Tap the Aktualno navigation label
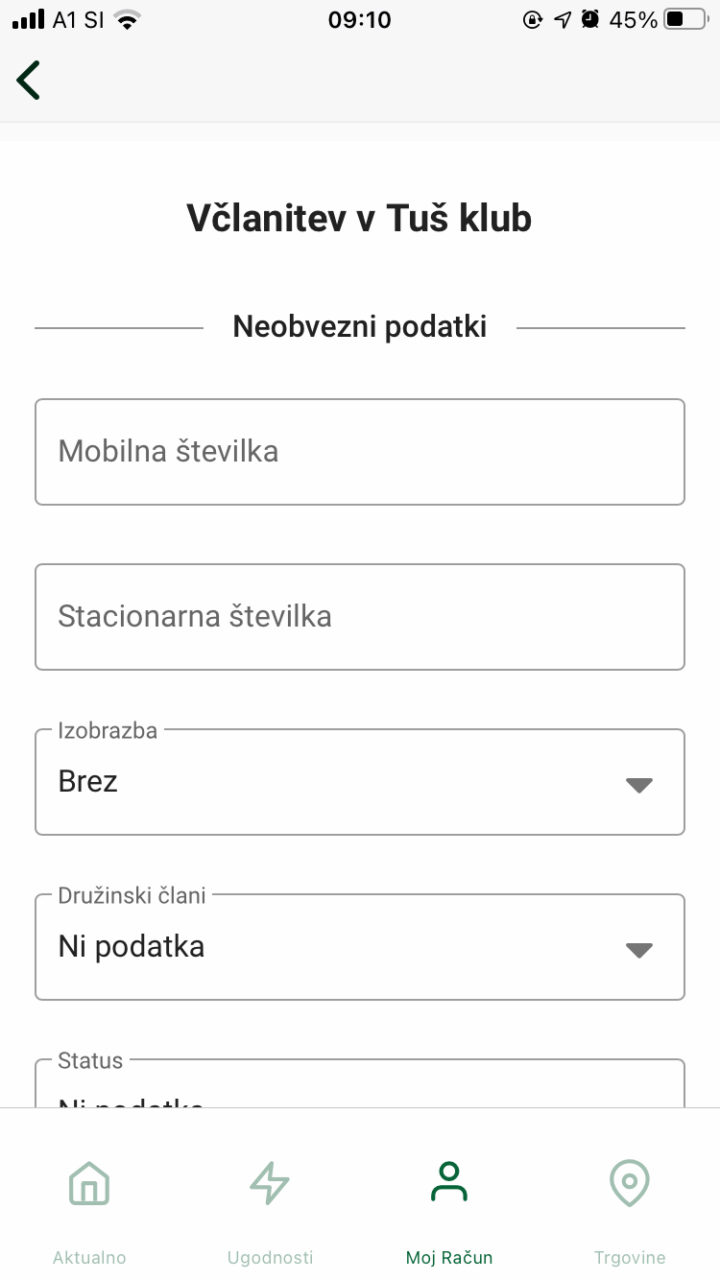The width and height of the screenshot is (720, 1280). pos(89,1257)
